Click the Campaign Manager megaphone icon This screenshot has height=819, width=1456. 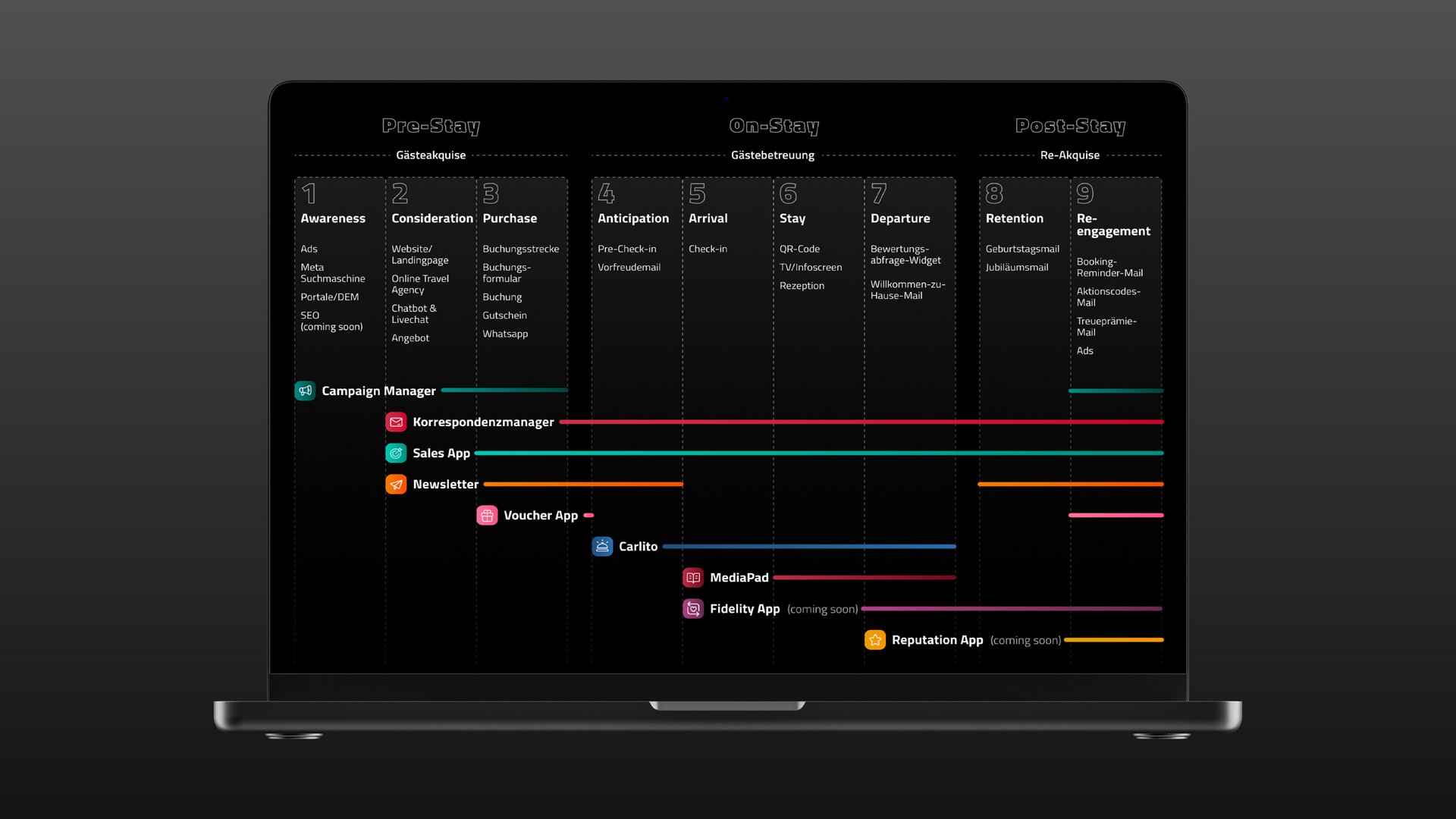click(x=305, y=391)
